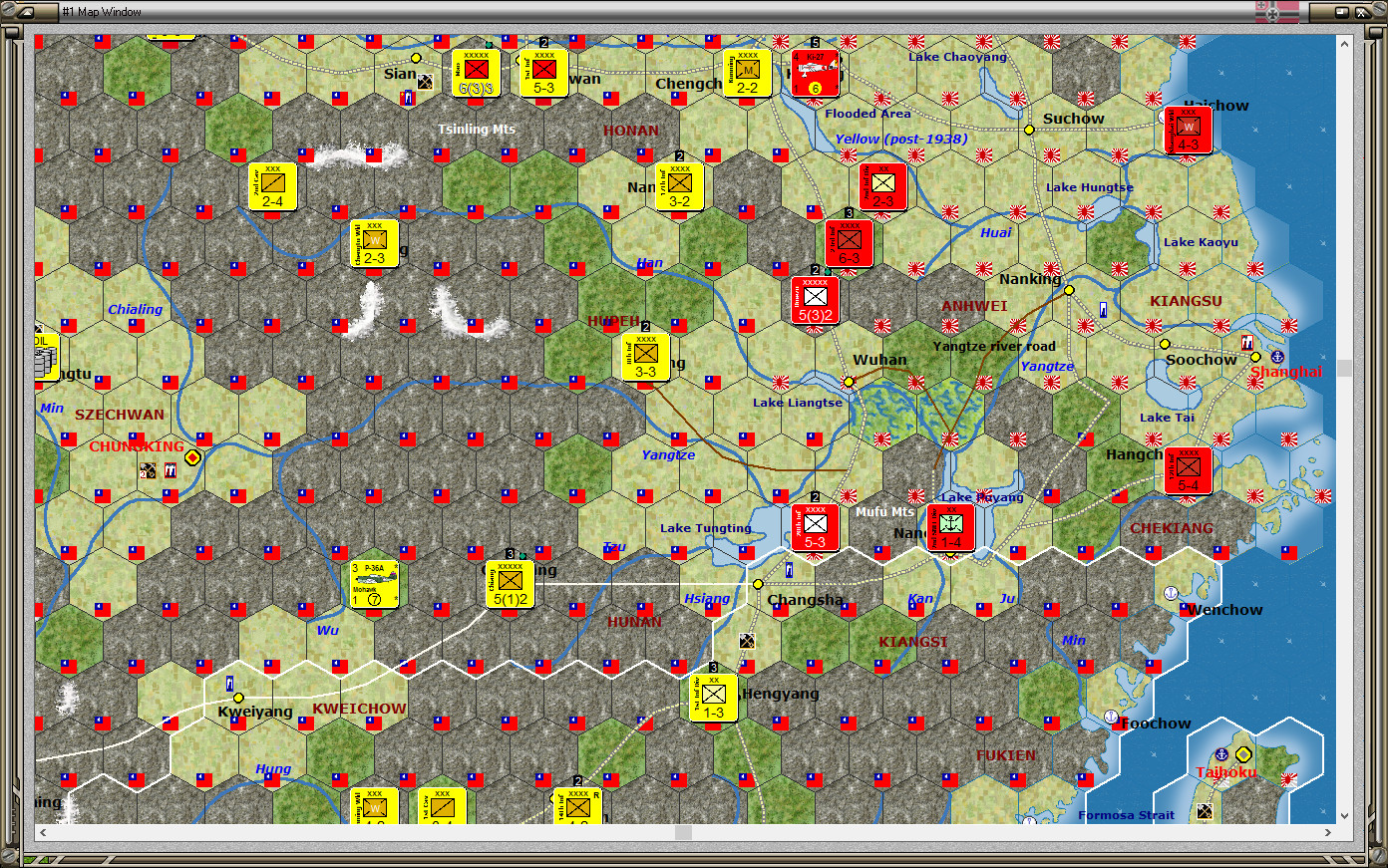Screen dimensions: 1388x868
Task: Select the red Japanese air unit counter
Action: pos(815,73)
